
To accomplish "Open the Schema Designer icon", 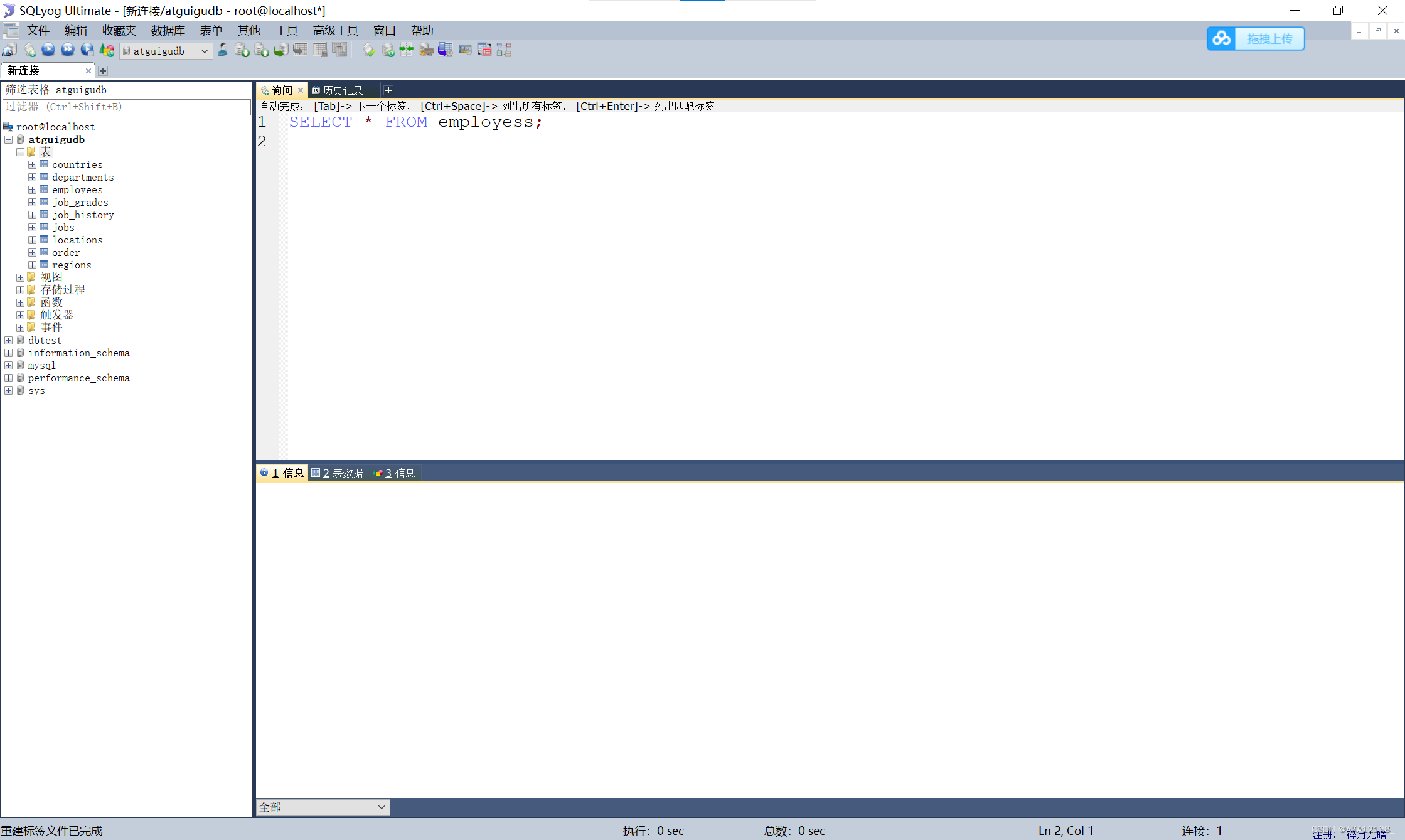I will coord(504,50).
